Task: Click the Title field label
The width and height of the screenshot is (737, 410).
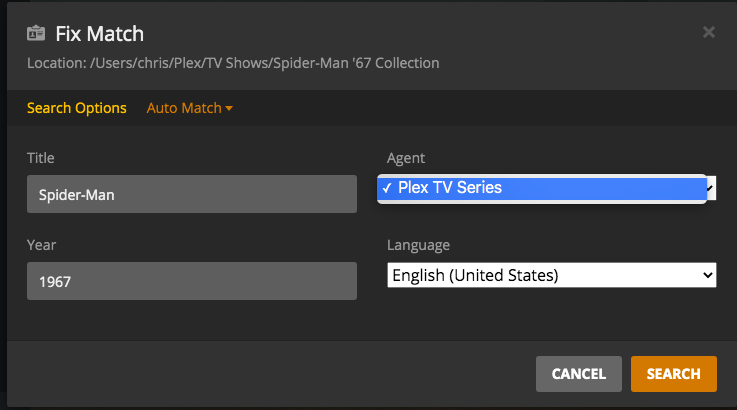Action: click(41, 158)
